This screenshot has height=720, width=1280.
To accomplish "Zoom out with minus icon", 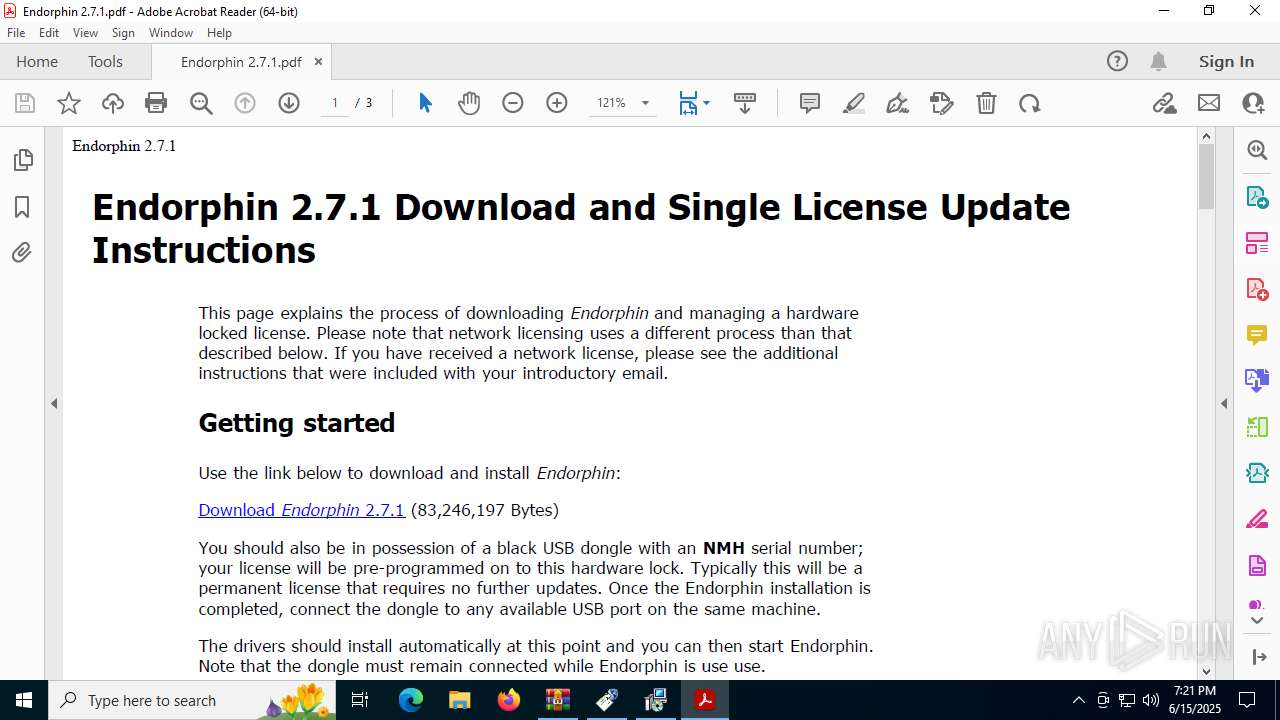I will (513, 103).
